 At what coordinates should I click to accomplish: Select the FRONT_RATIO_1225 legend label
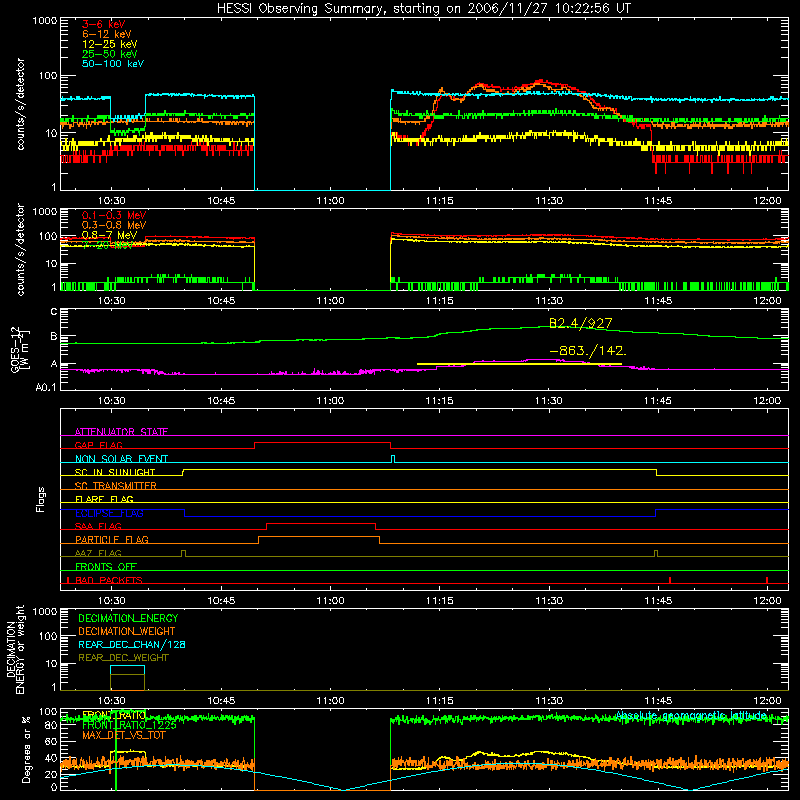(129, 725)
